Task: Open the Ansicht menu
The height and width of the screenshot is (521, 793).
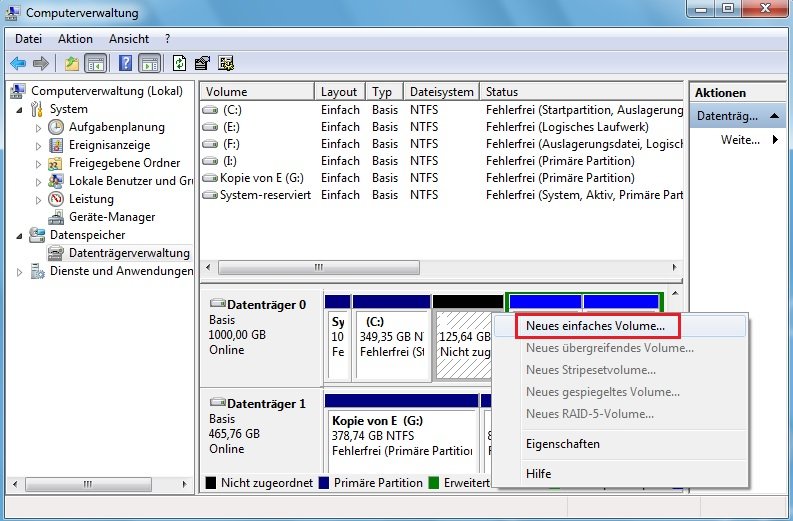Action: tap(129, 39)
